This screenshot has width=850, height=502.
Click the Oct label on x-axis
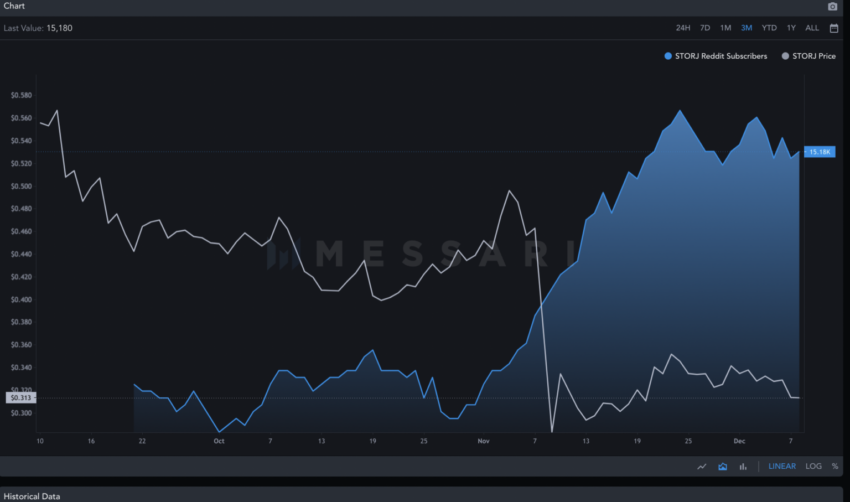pos(219,441)
